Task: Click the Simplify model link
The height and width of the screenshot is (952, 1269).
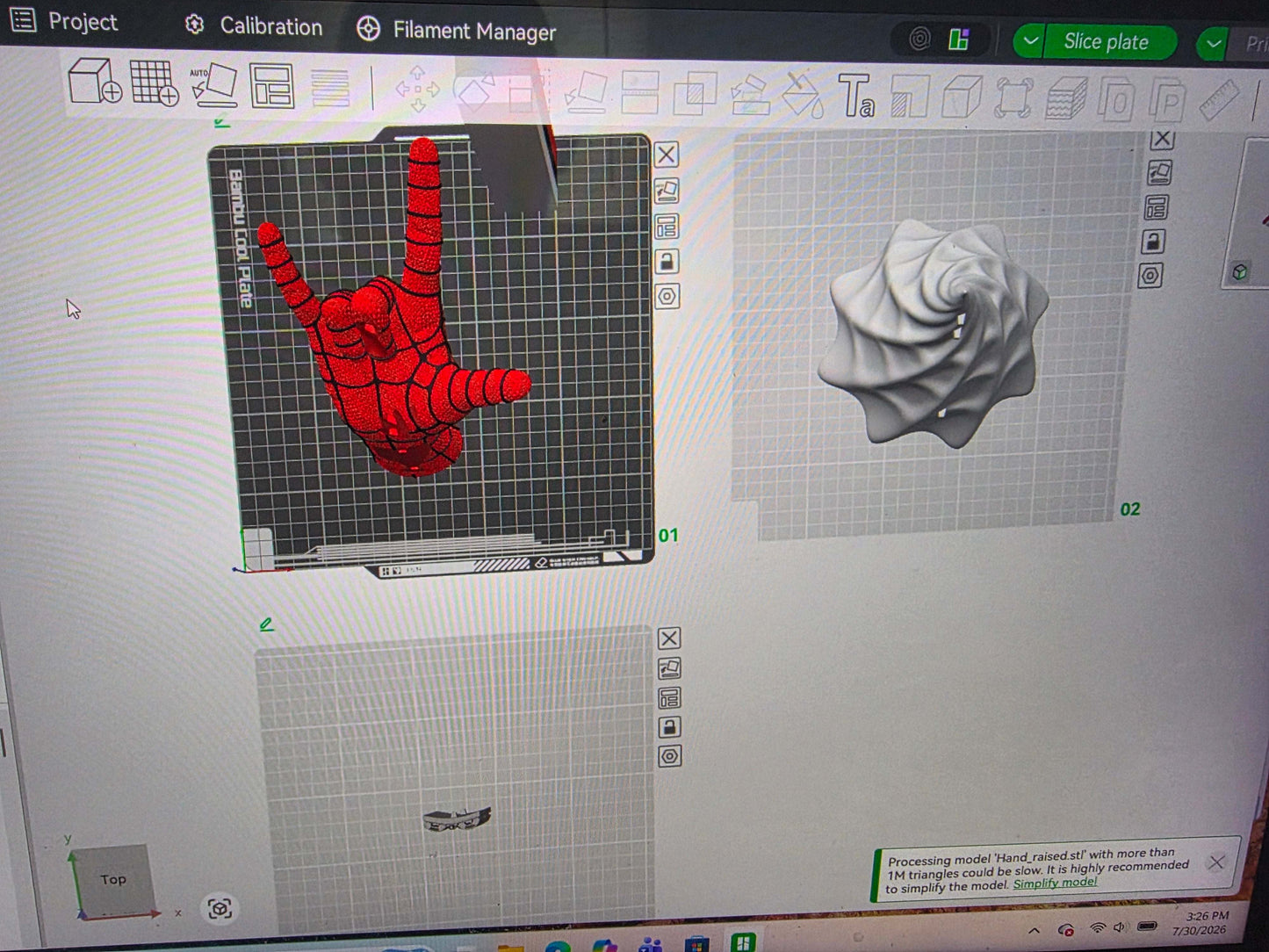Action: tap(1055, 883)
